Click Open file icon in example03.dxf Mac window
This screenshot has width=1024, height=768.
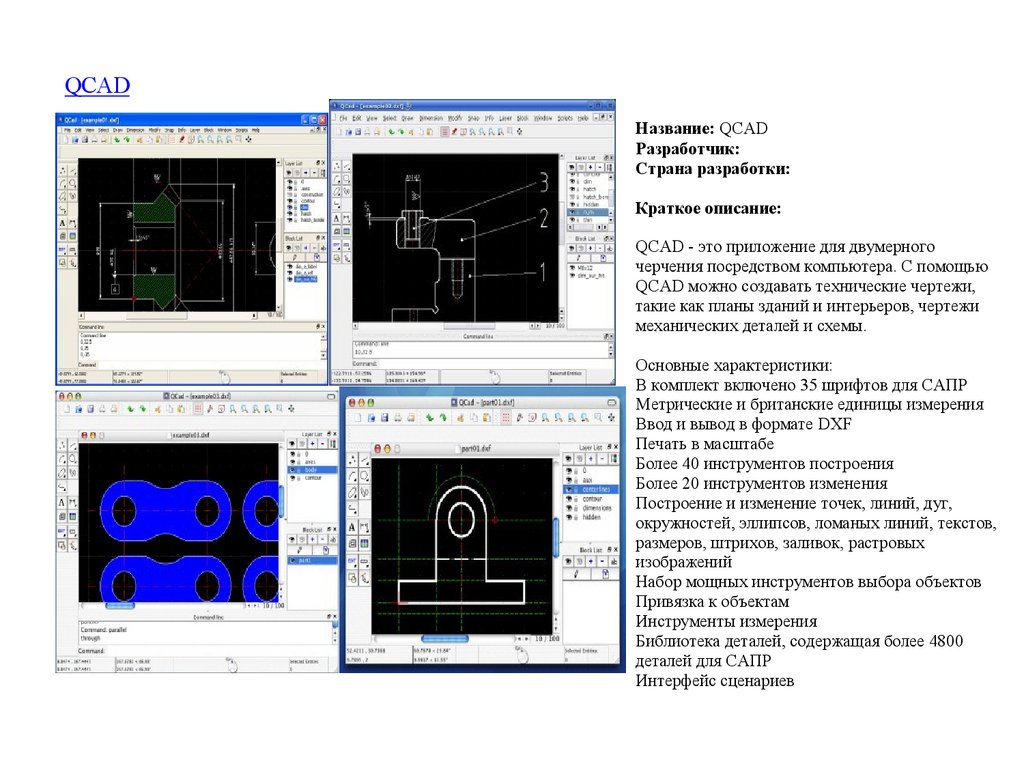click(x=78, y=409)
